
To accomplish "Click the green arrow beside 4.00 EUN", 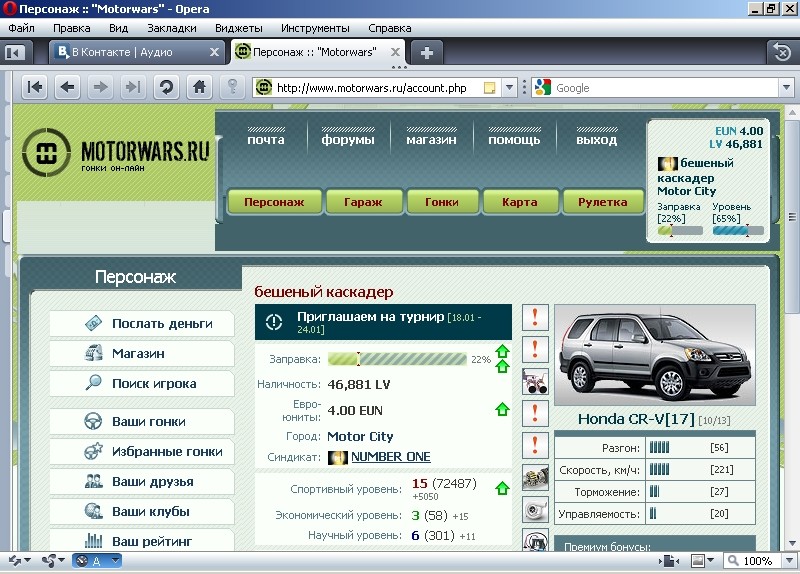I will (x=502, y=409).
